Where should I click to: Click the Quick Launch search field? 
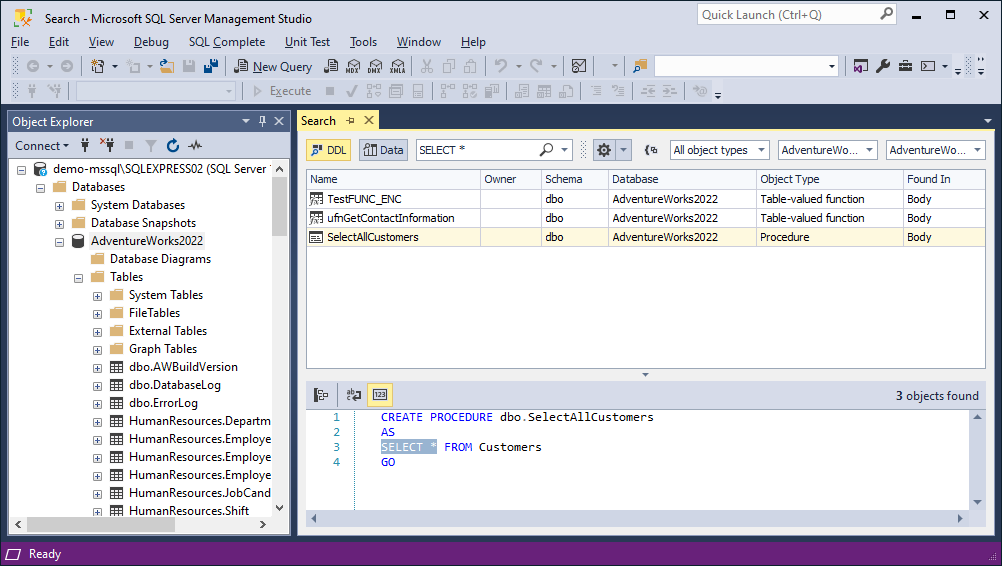[796, 15]
